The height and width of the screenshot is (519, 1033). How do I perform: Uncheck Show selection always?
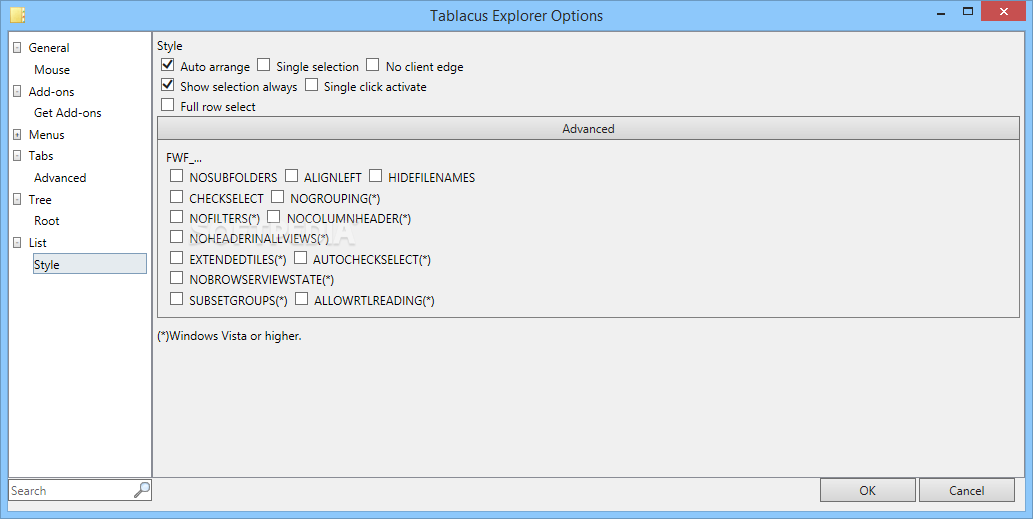pyautogui.click(x=168, y=85)
